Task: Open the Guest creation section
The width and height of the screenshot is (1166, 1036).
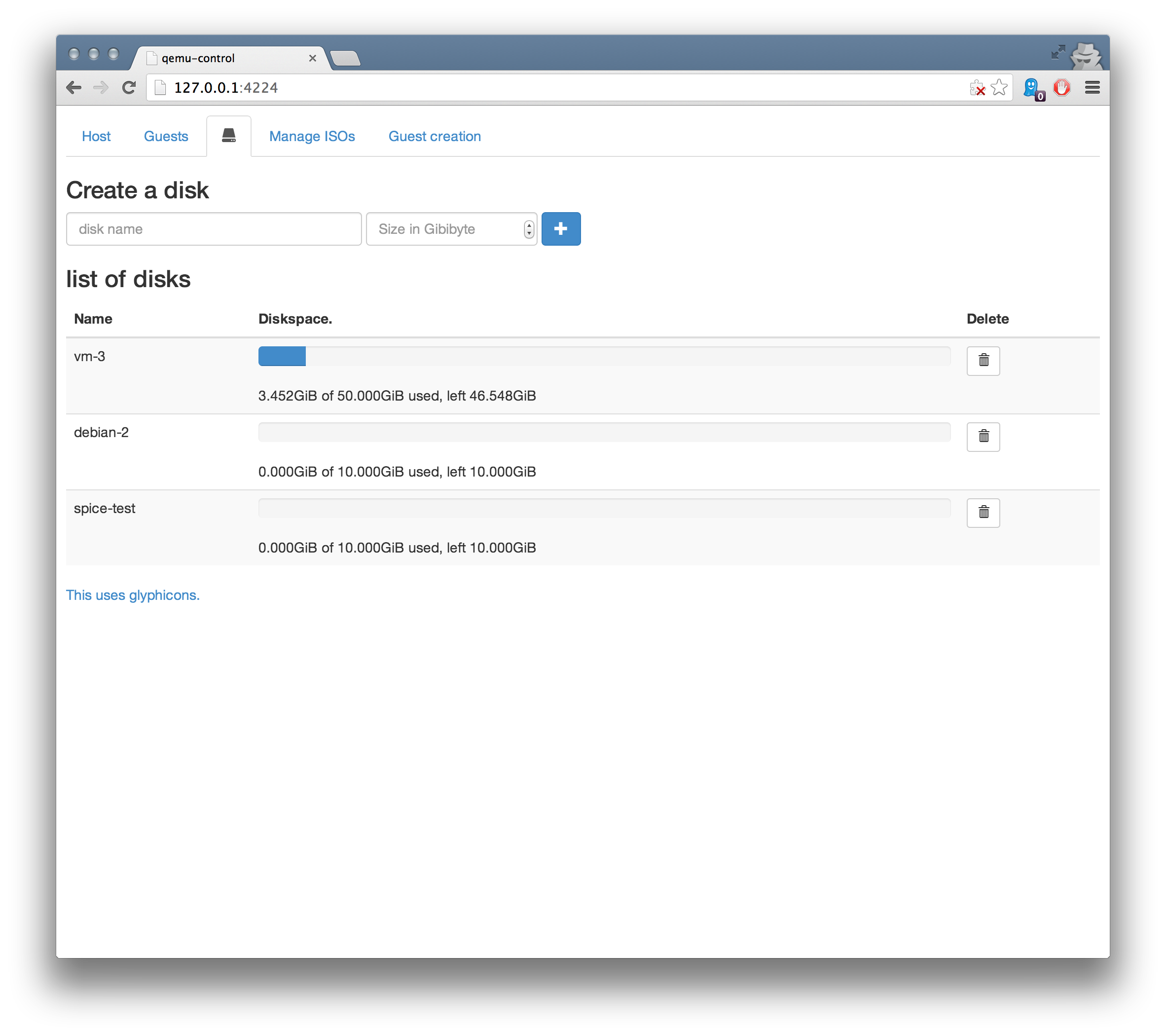Action: click(434, 136)
